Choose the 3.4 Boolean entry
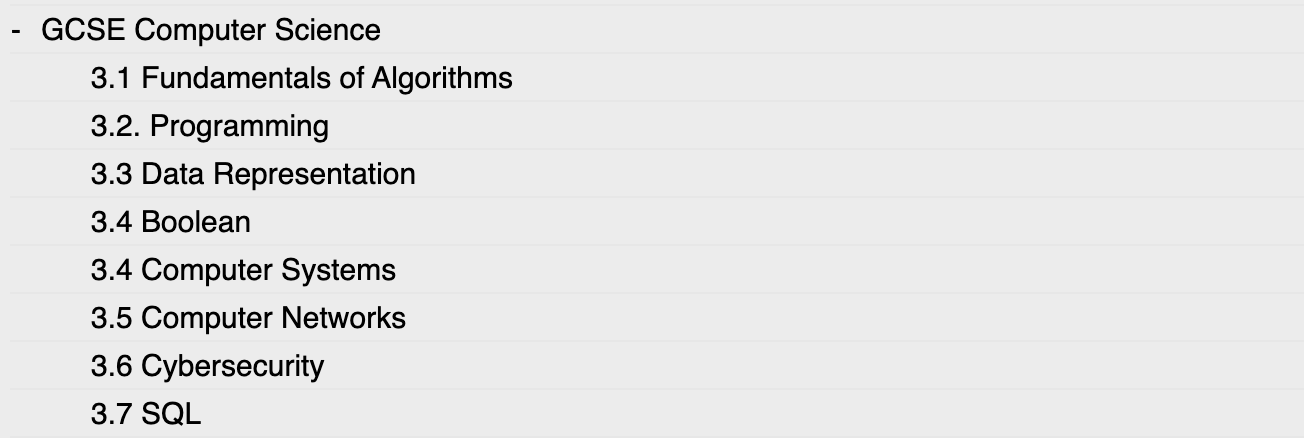Image resolution: width=1304 pixels, height=438 pixels. (170, 222)
